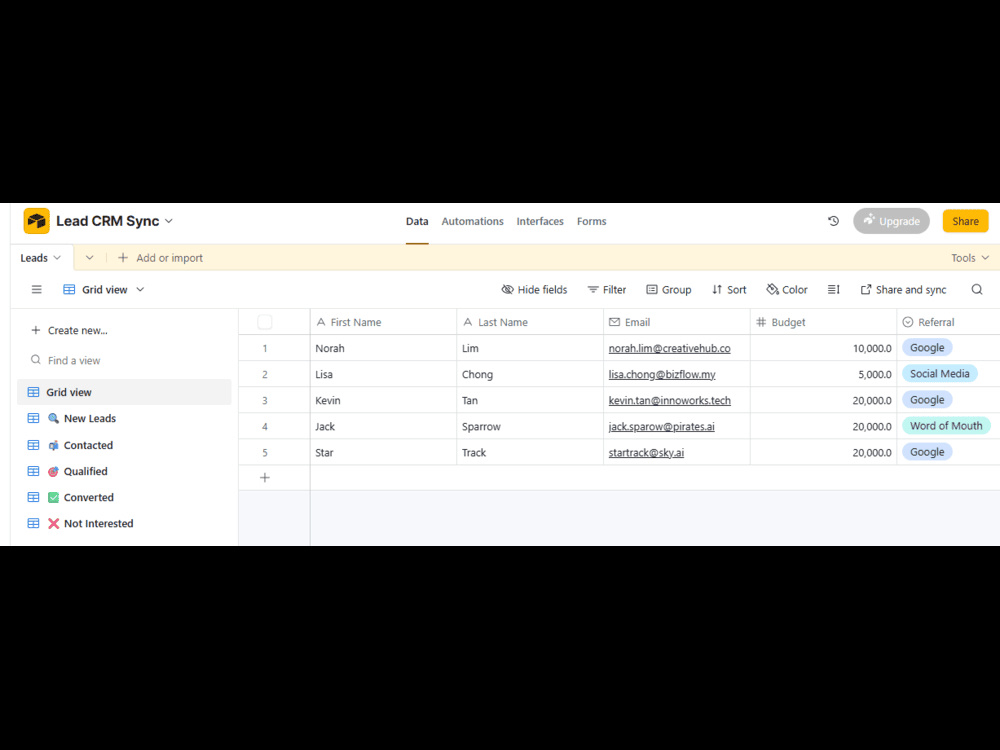The height and width of the screenshot is (750, 1000).
Task: Open email norah.lim@creativehub.co
Action: (x=669, y=348)
